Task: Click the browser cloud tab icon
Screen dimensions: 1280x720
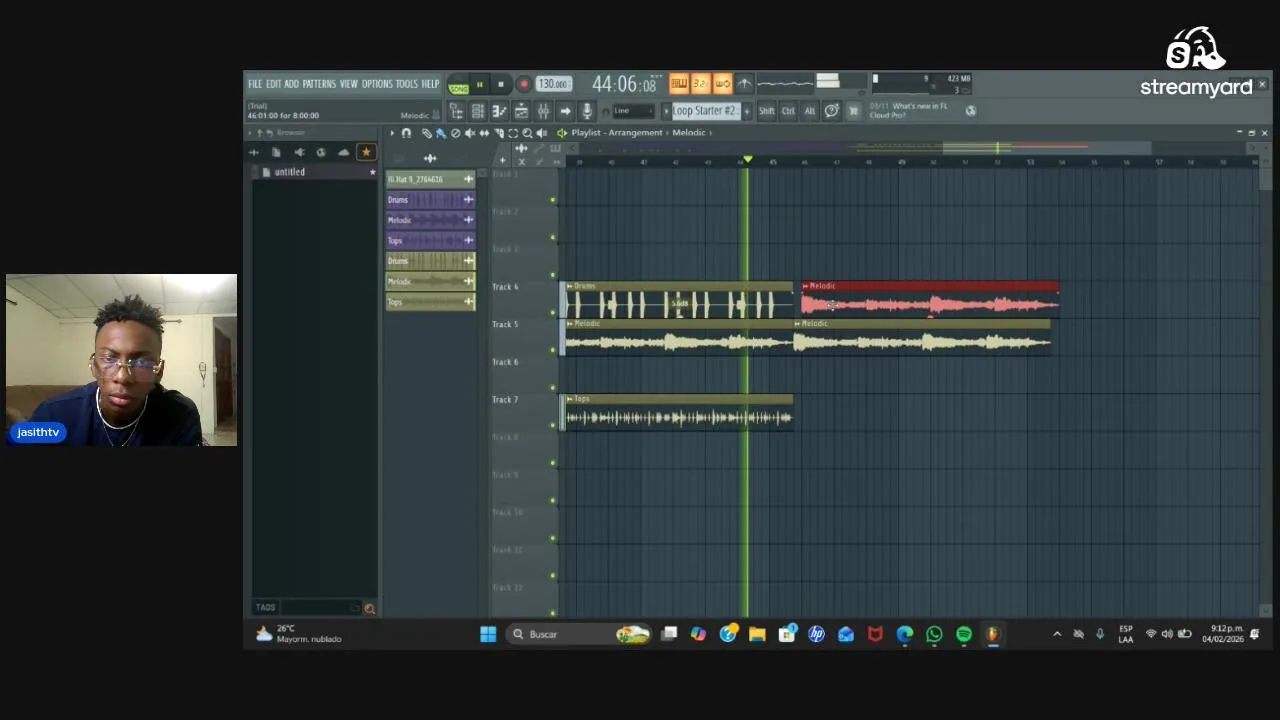Action: click(x=343, y=152)
